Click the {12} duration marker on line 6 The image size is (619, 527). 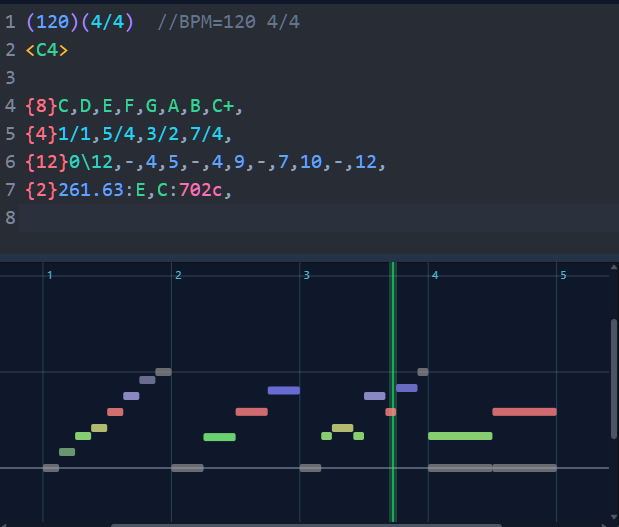47,162
